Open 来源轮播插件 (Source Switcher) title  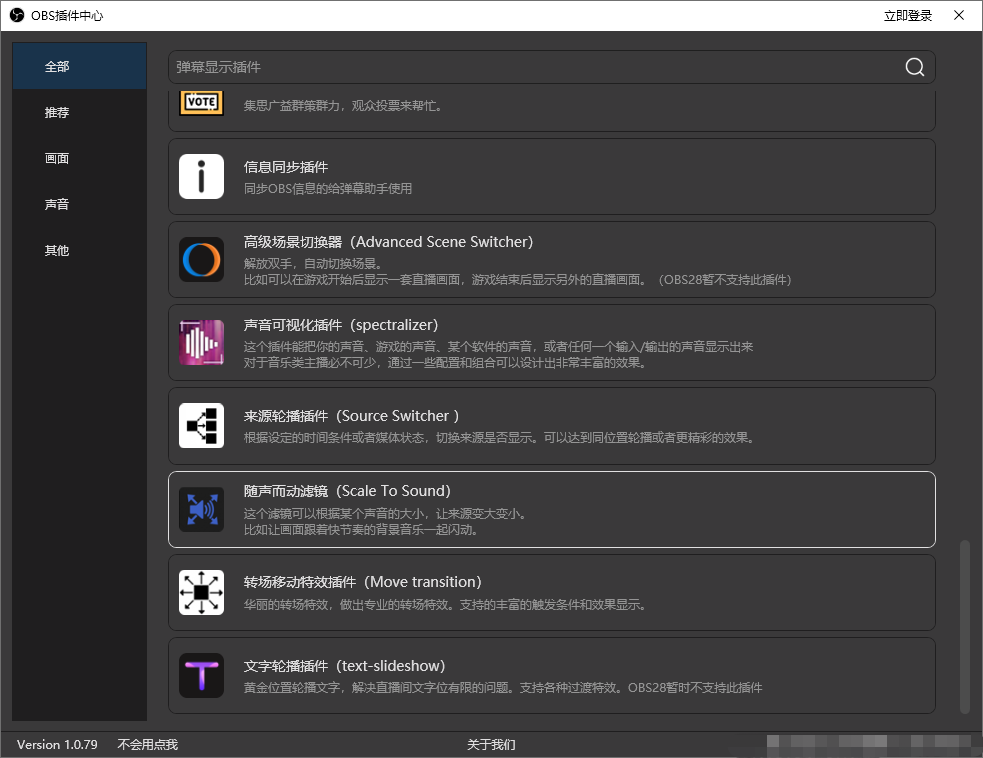tap(351, 416)
